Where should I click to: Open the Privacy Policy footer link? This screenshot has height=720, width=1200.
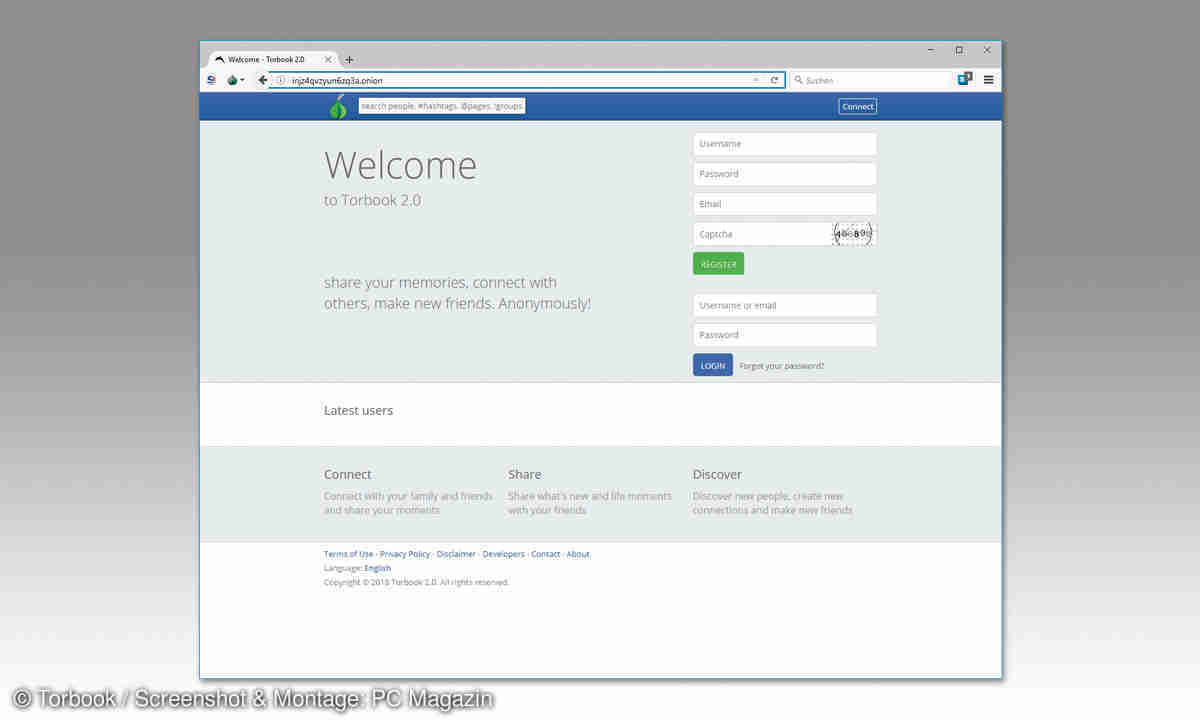405,554
